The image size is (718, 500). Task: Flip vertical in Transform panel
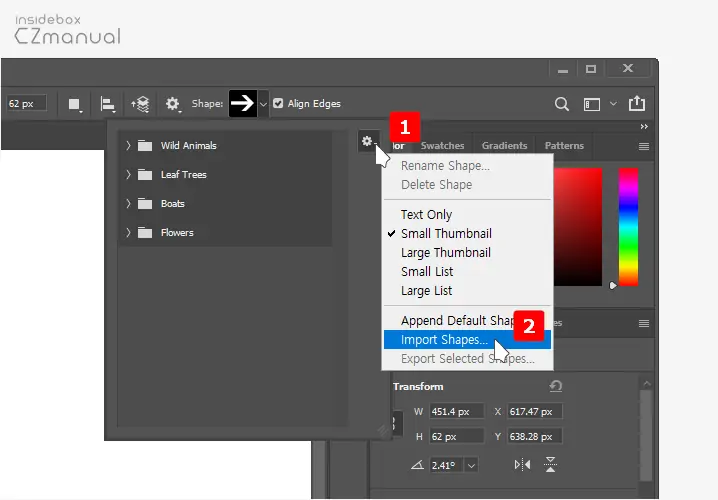(x=550, y=464)
